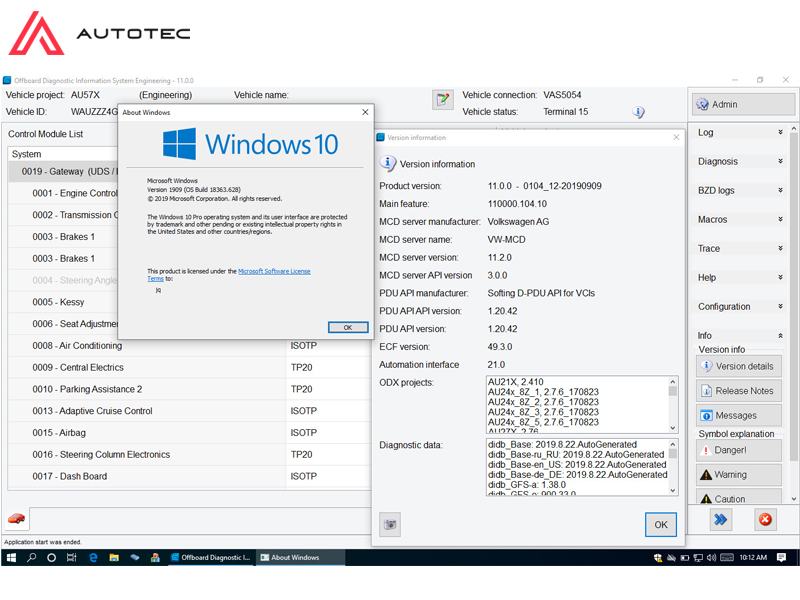Open the notification center icon
Screen dimensions: 800x600
coord(781,558)
